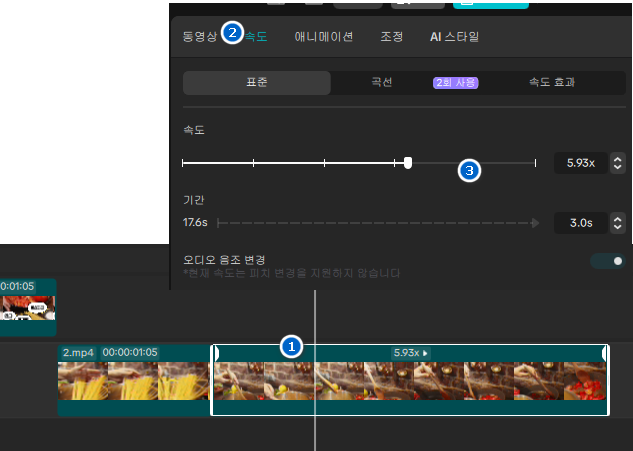Click the 3.0s duration input field
The height and width of the screenshot is (451, 633).
(580, 223)
